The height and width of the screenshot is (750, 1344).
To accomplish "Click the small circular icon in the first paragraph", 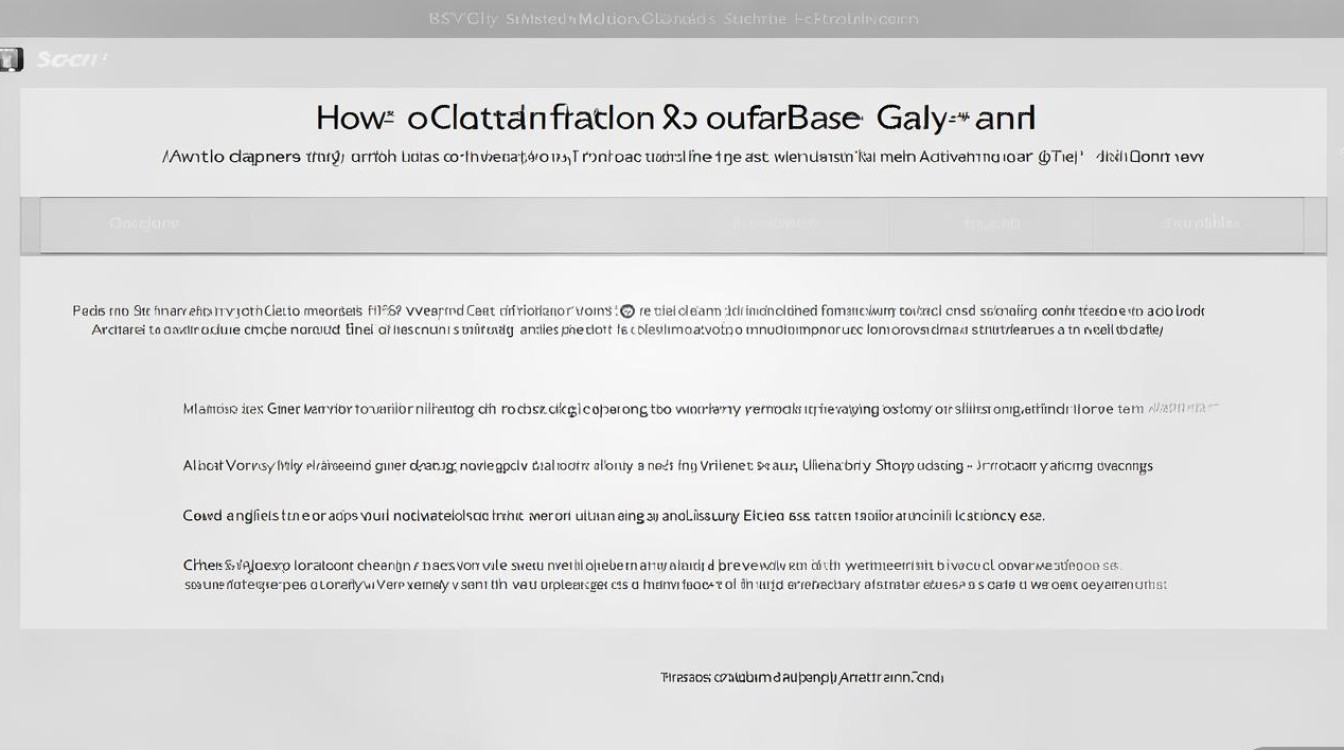I will point(627,311).
